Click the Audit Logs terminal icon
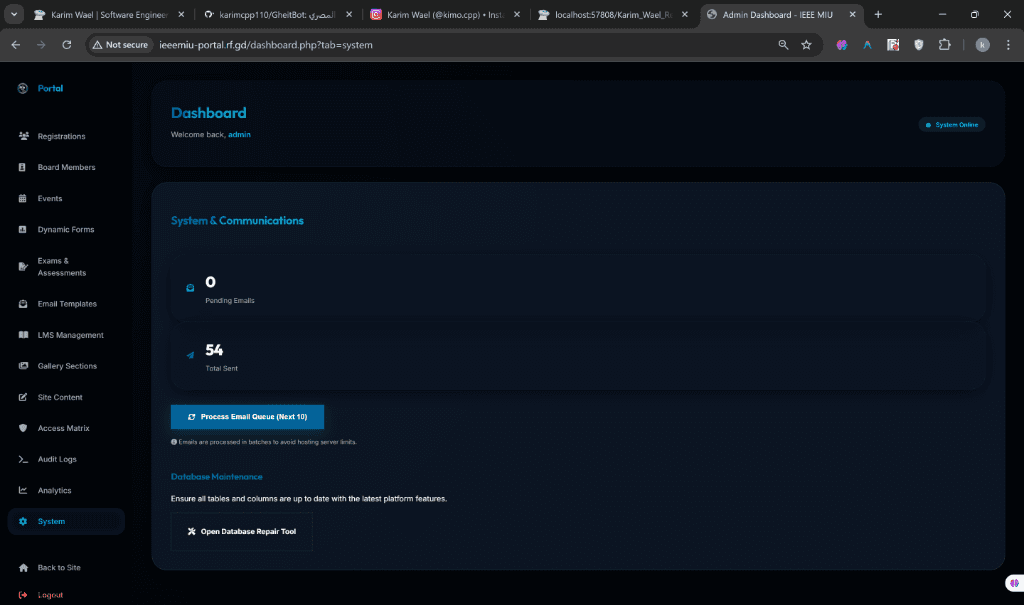 click(x=23, y=459)
